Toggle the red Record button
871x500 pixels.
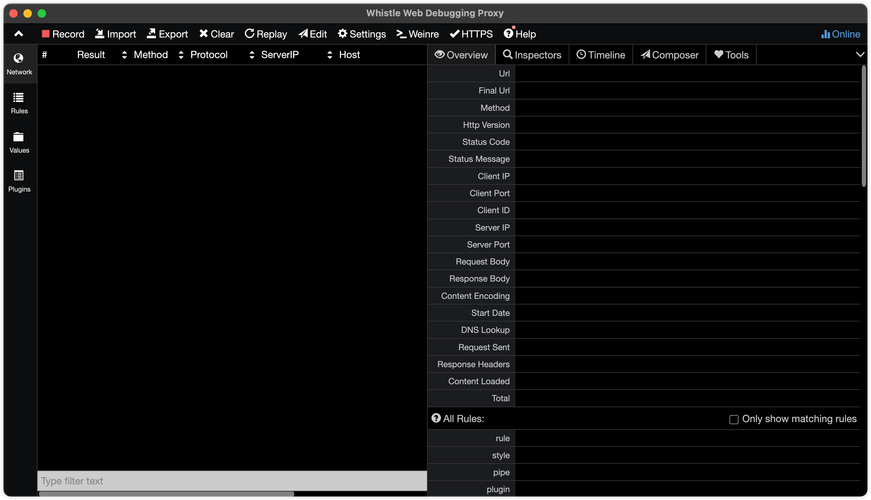[63, 34]
